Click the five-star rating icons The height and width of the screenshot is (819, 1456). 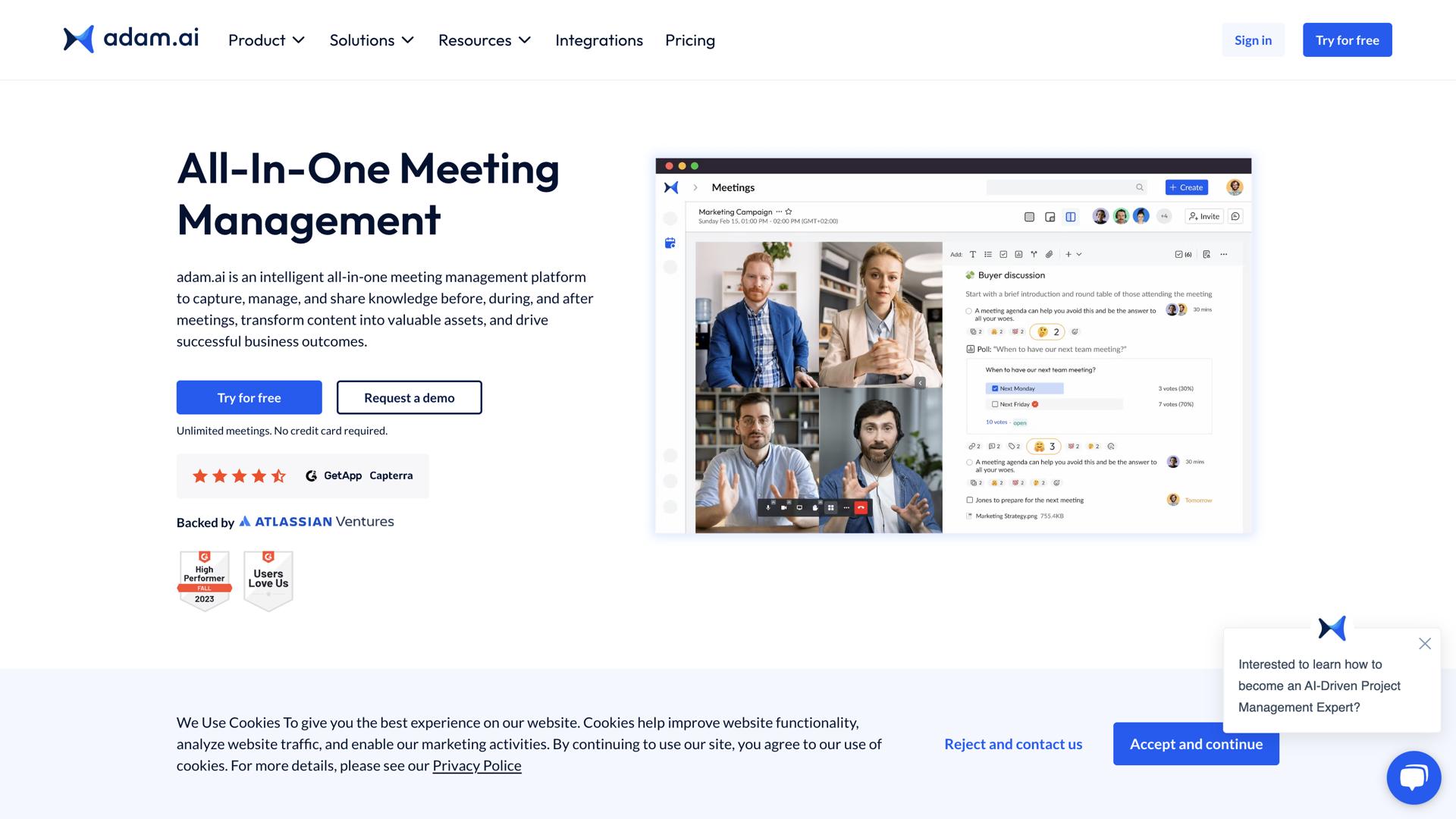tap(239, 476)
